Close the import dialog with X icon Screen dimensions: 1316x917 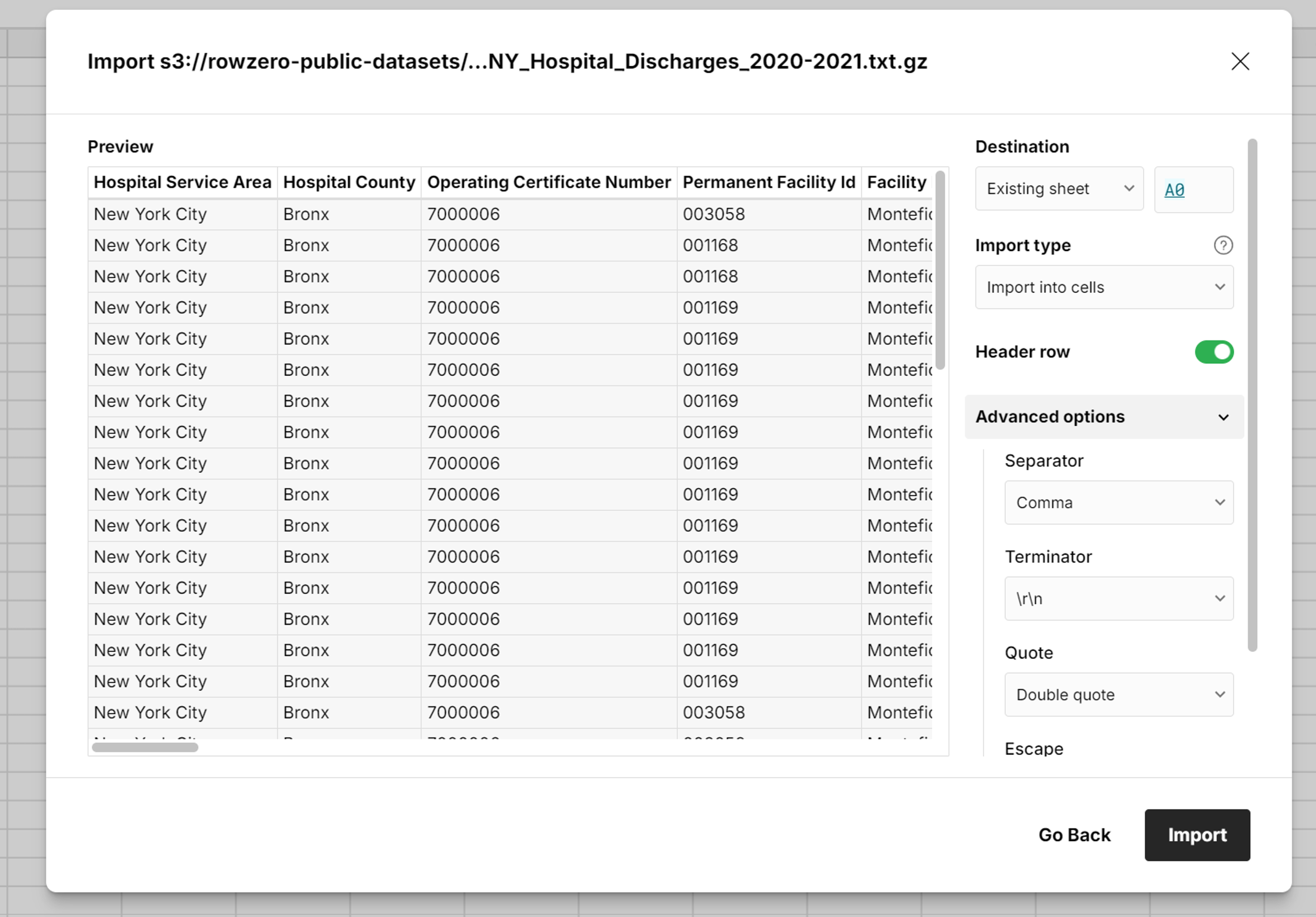[x=1240, y=61]
